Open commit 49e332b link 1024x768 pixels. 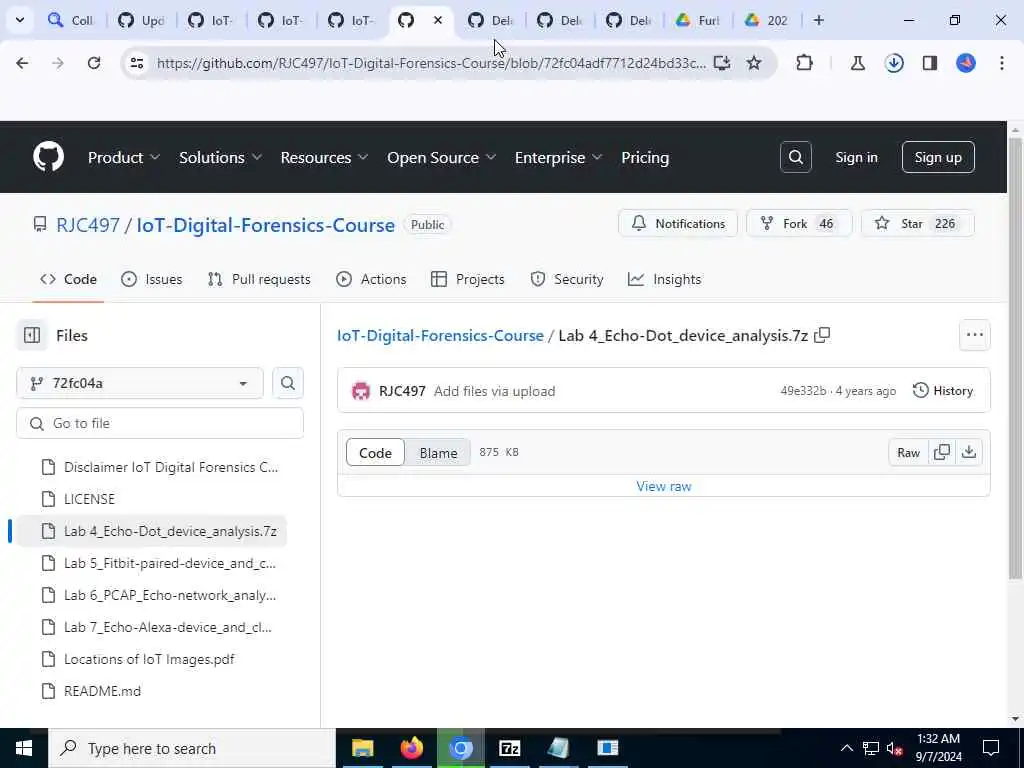click(803, 391)
